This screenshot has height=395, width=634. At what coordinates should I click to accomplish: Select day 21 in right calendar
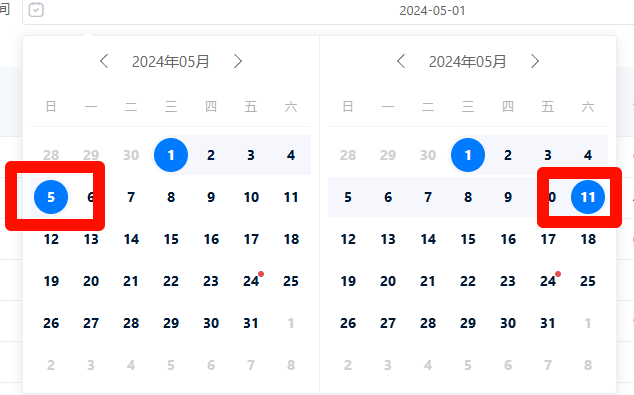coord(428,281)
